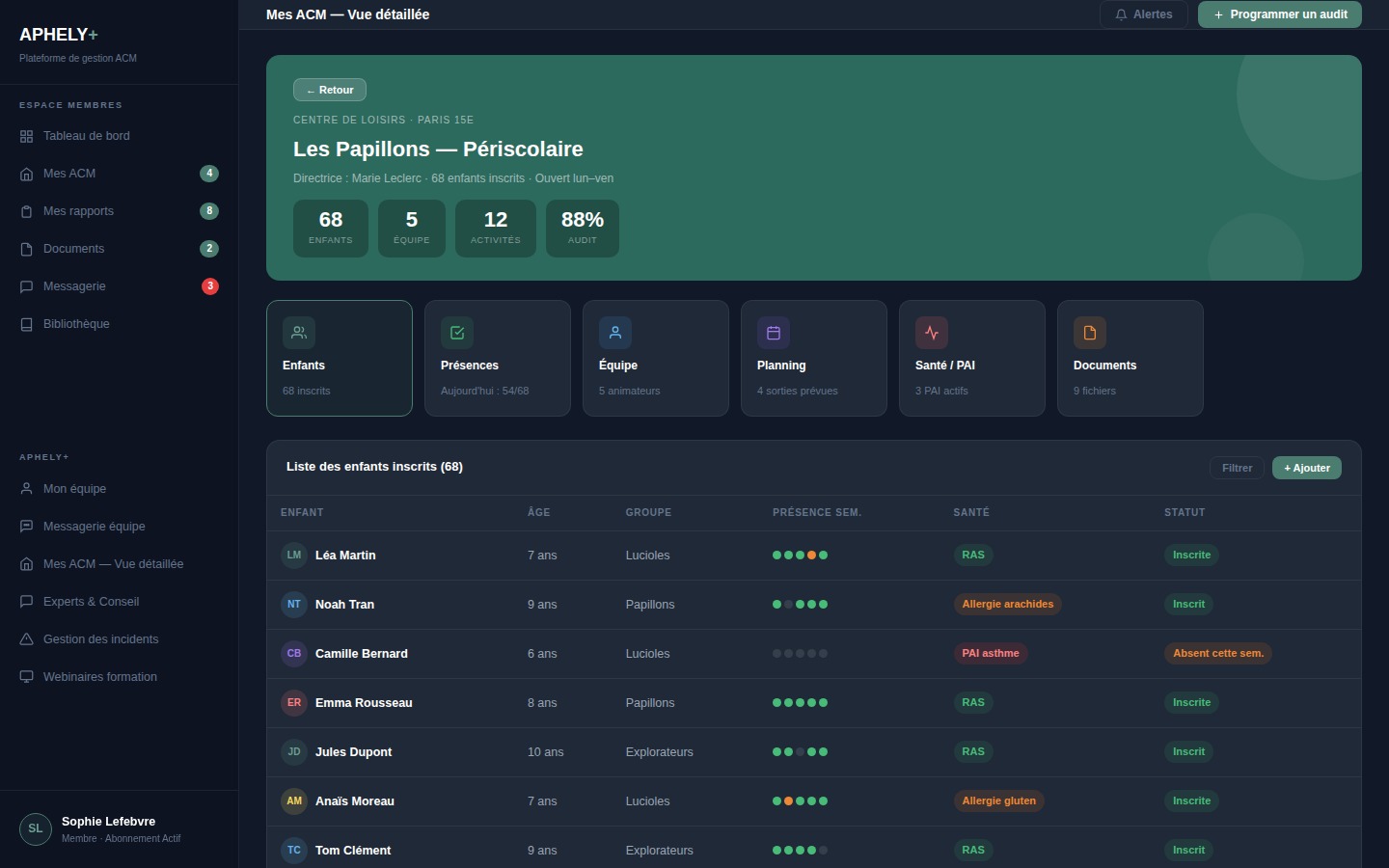Click the + Ajouter button
Screen dimensions: 1389x868
tap(1306, 468)
